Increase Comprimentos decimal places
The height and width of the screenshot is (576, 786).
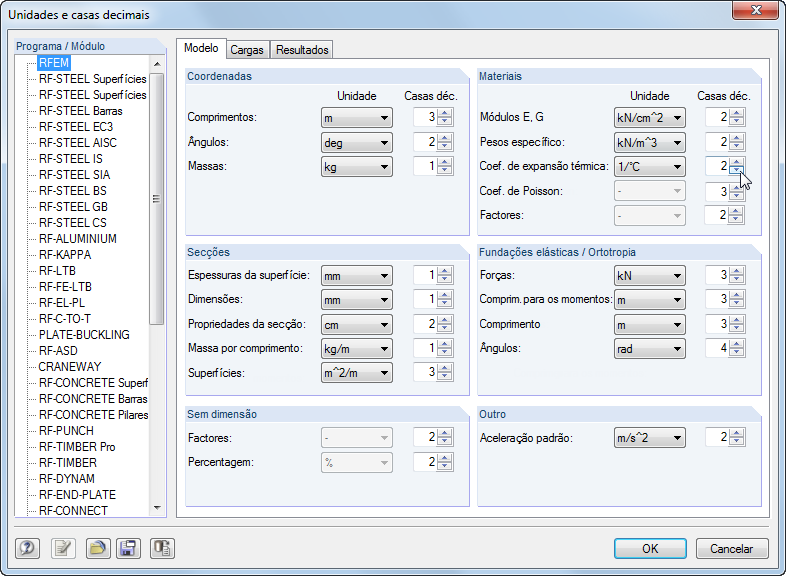pyautogui.click(x=444, y=113)
